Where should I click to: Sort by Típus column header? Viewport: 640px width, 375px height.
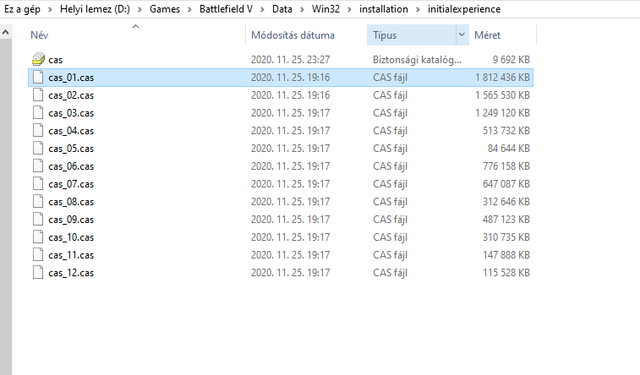pos(384,35)
